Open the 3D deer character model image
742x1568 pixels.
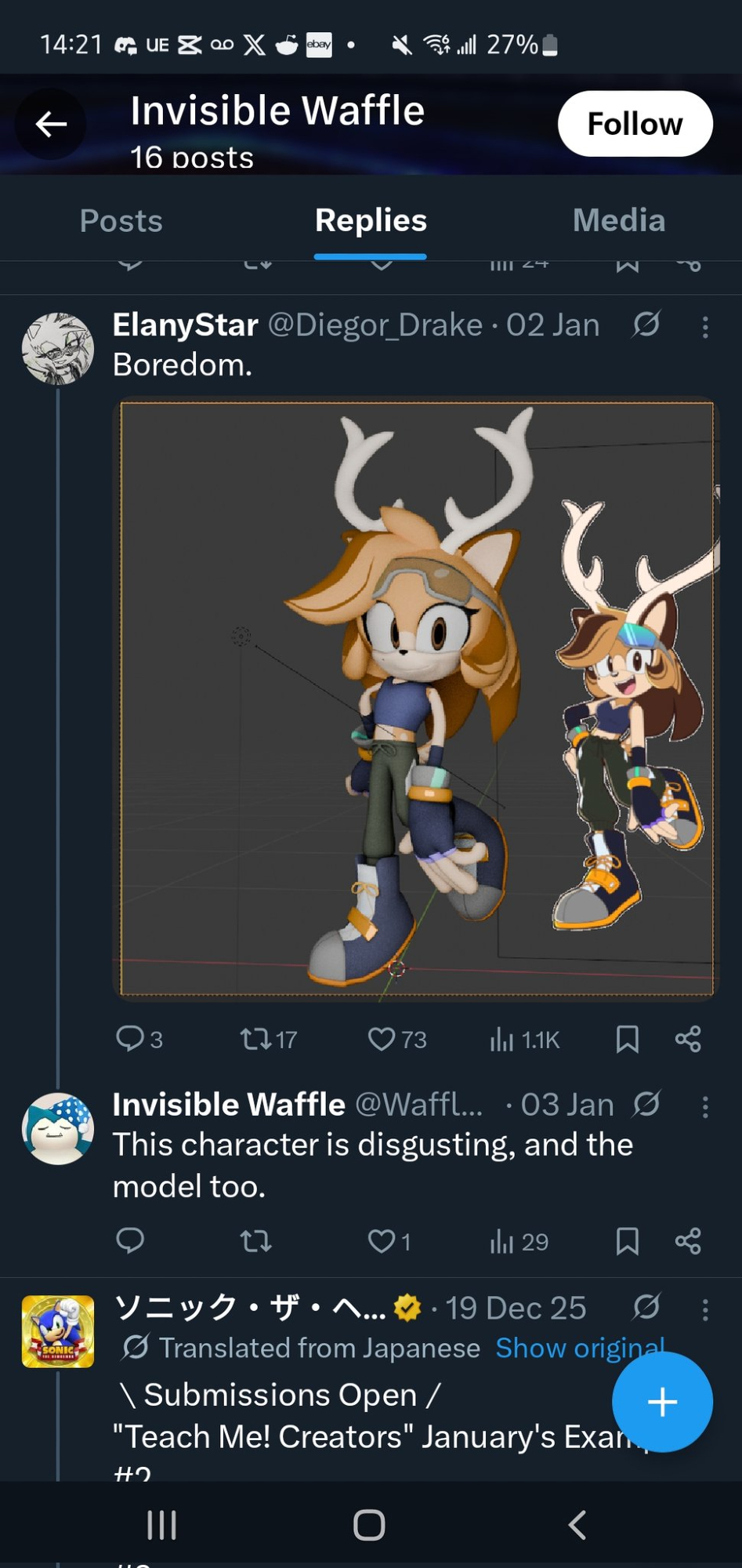pos(416,699)
